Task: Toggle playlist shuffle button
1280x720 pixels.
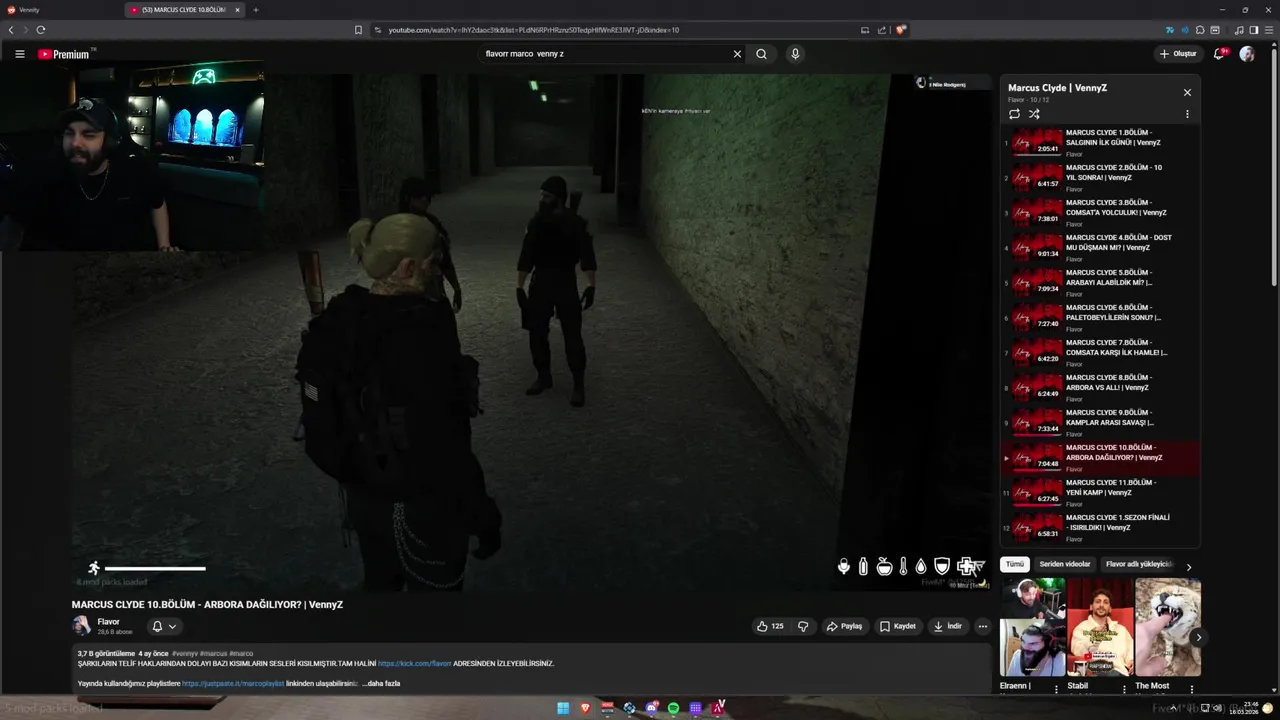Action: click(x=1034, y=114)
